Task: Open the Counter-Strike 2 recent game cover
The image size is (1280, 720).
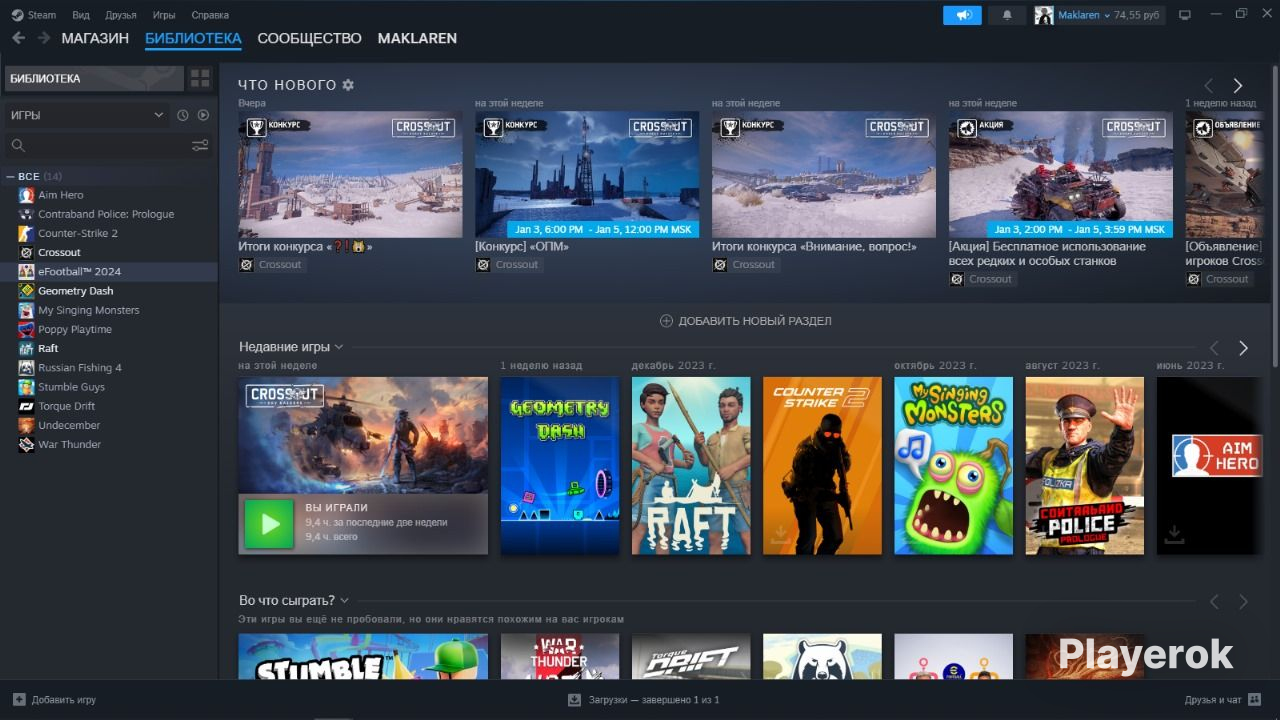Action: coord(822,465)
